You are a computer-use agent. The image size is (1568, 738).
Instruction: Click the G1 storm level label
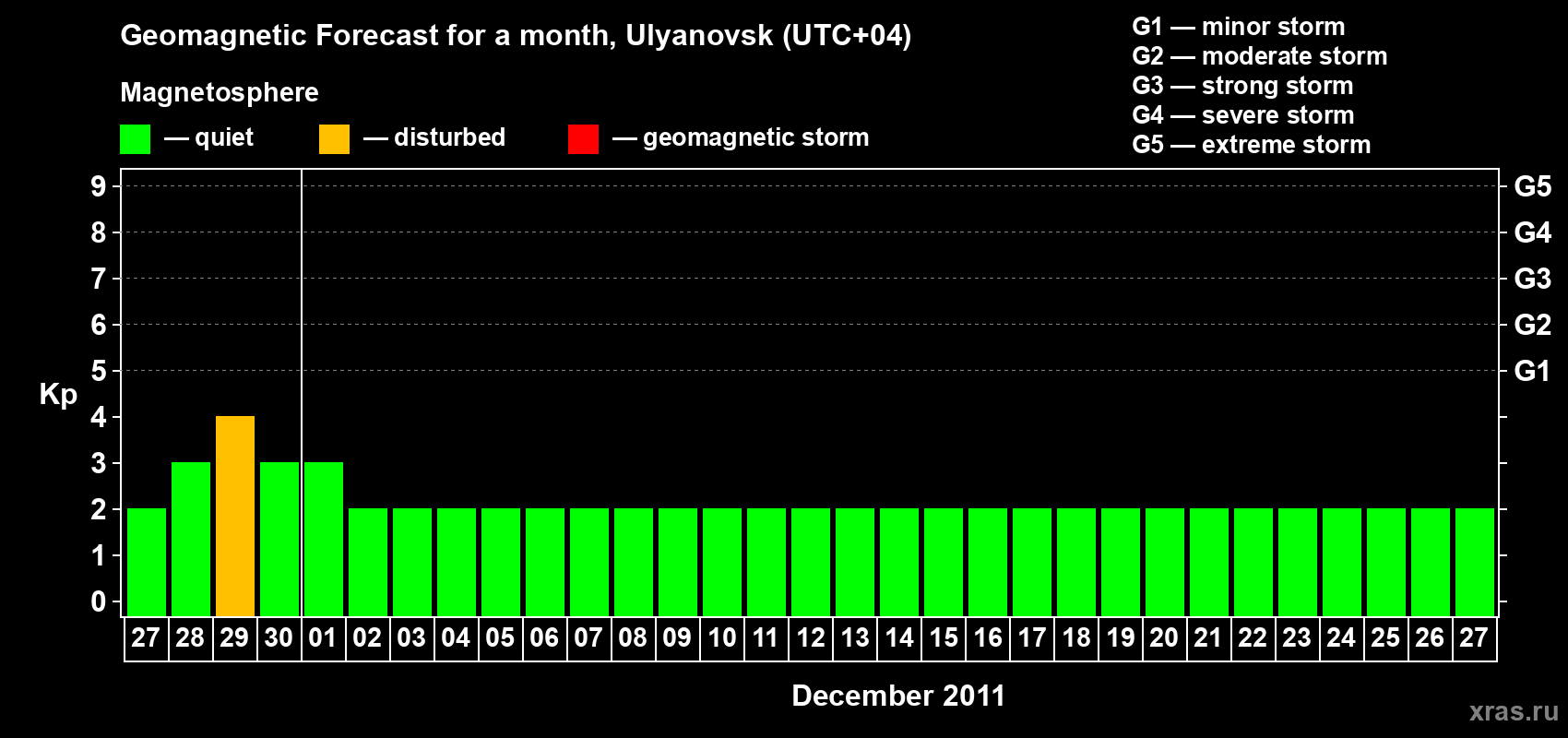(1532, 371)
